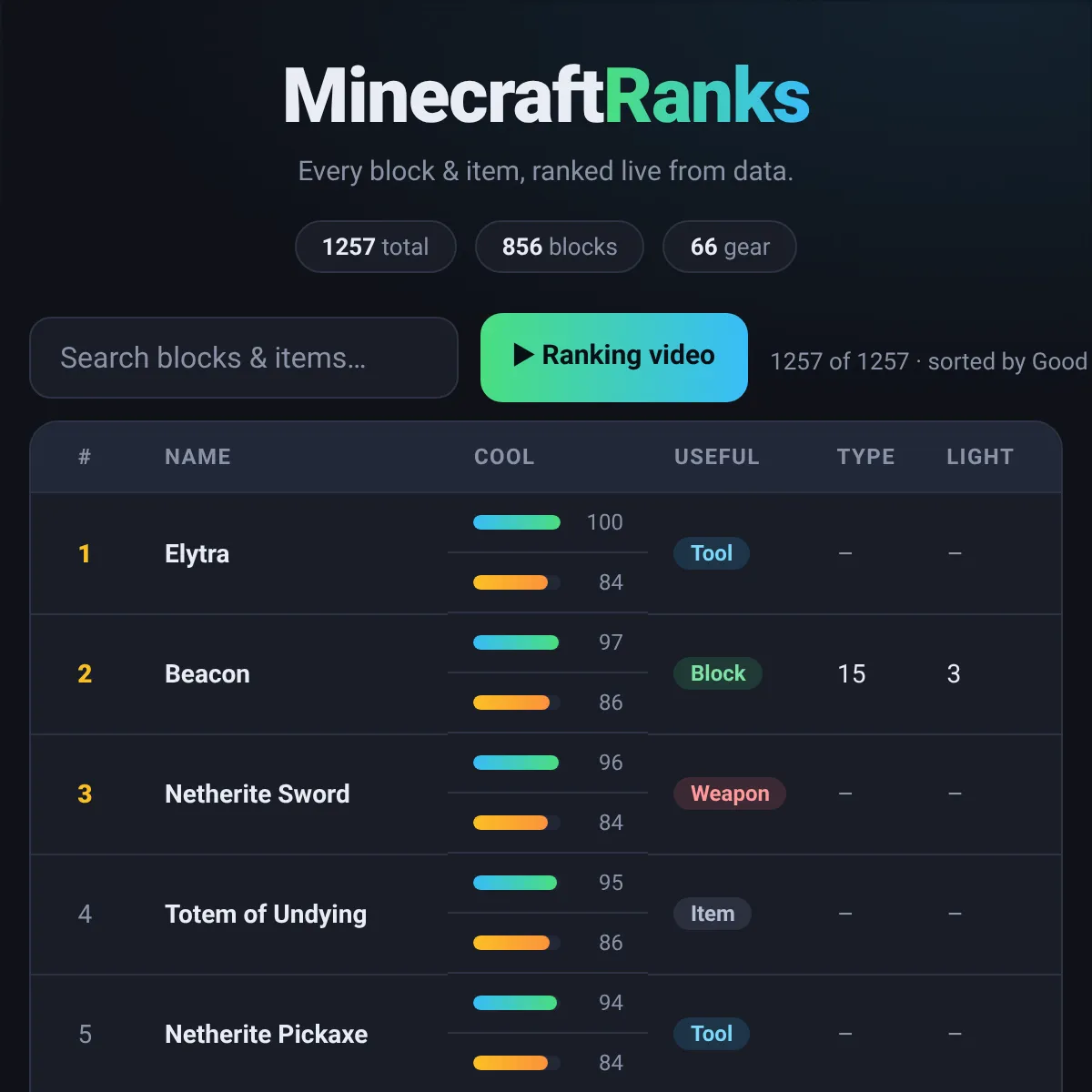Sort by the COOL column header
This screenshot has height=1092, width=1092.
[x=504, y=457]
